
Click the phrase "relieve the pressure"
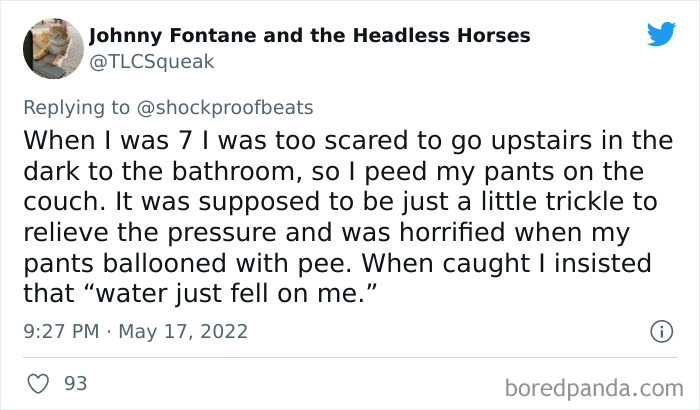coord(140,234)
